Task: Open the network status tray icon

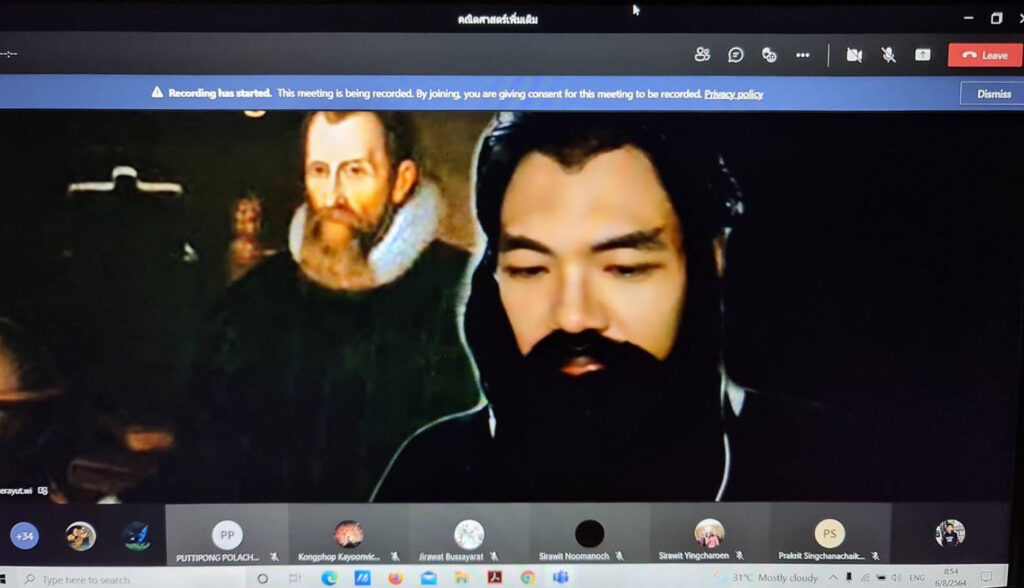Action: 865,578
